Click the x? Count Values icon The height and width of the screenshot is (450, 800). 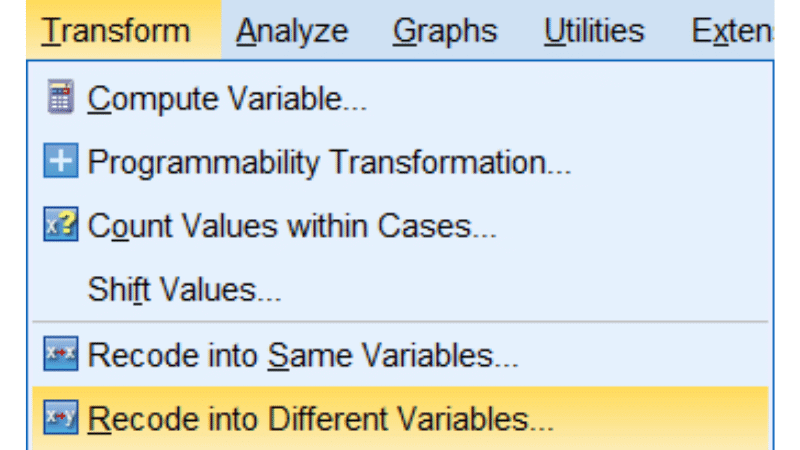[61, 224]
